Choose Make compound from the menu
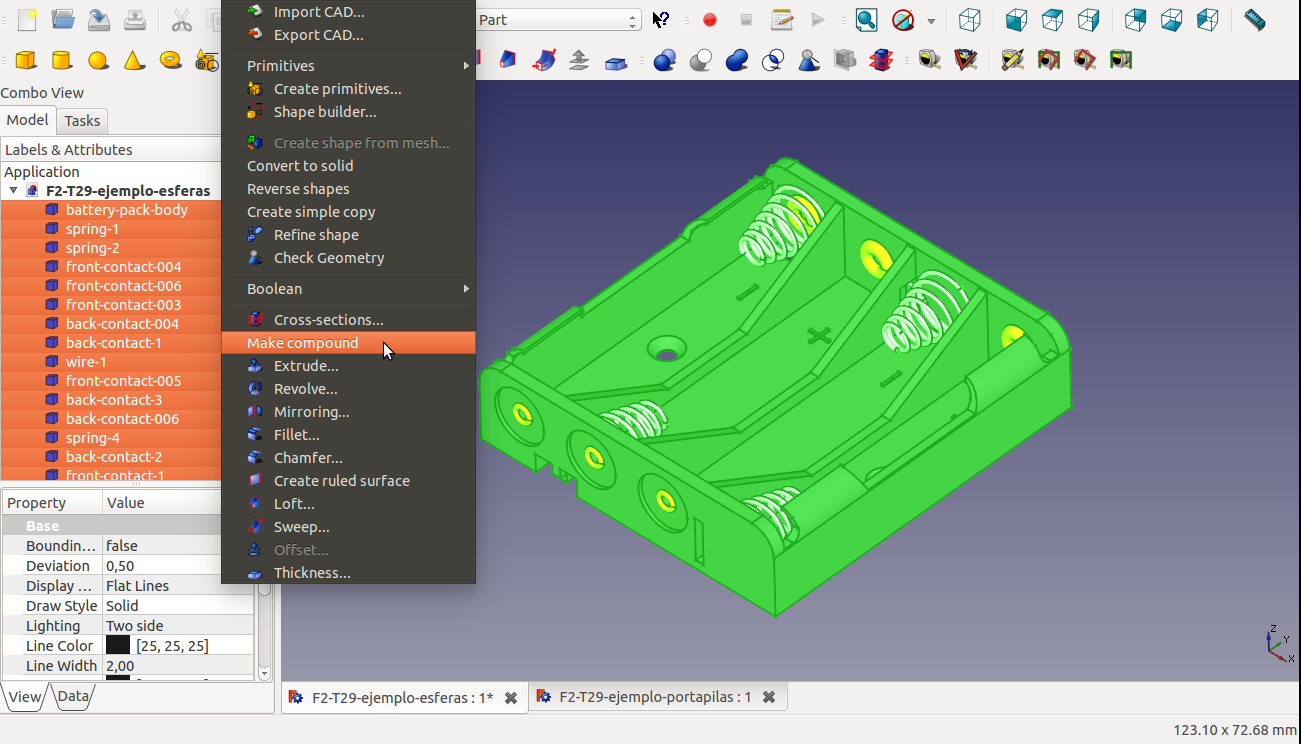The height and width of the screenshot is (744, 1301). click(x=302, y=343)
